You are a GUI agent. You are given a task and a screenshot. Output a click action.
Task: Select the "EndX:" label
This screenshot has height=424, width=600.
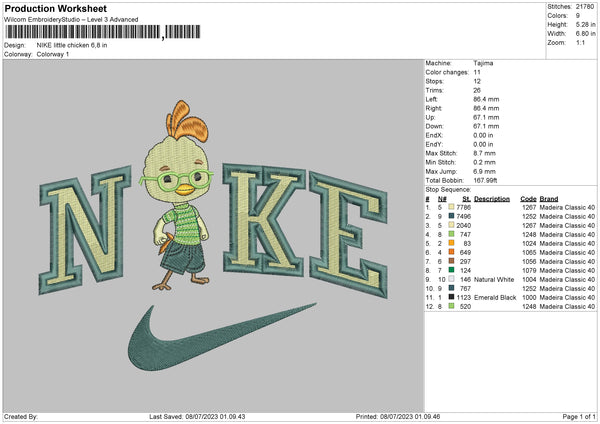(434, 135)
